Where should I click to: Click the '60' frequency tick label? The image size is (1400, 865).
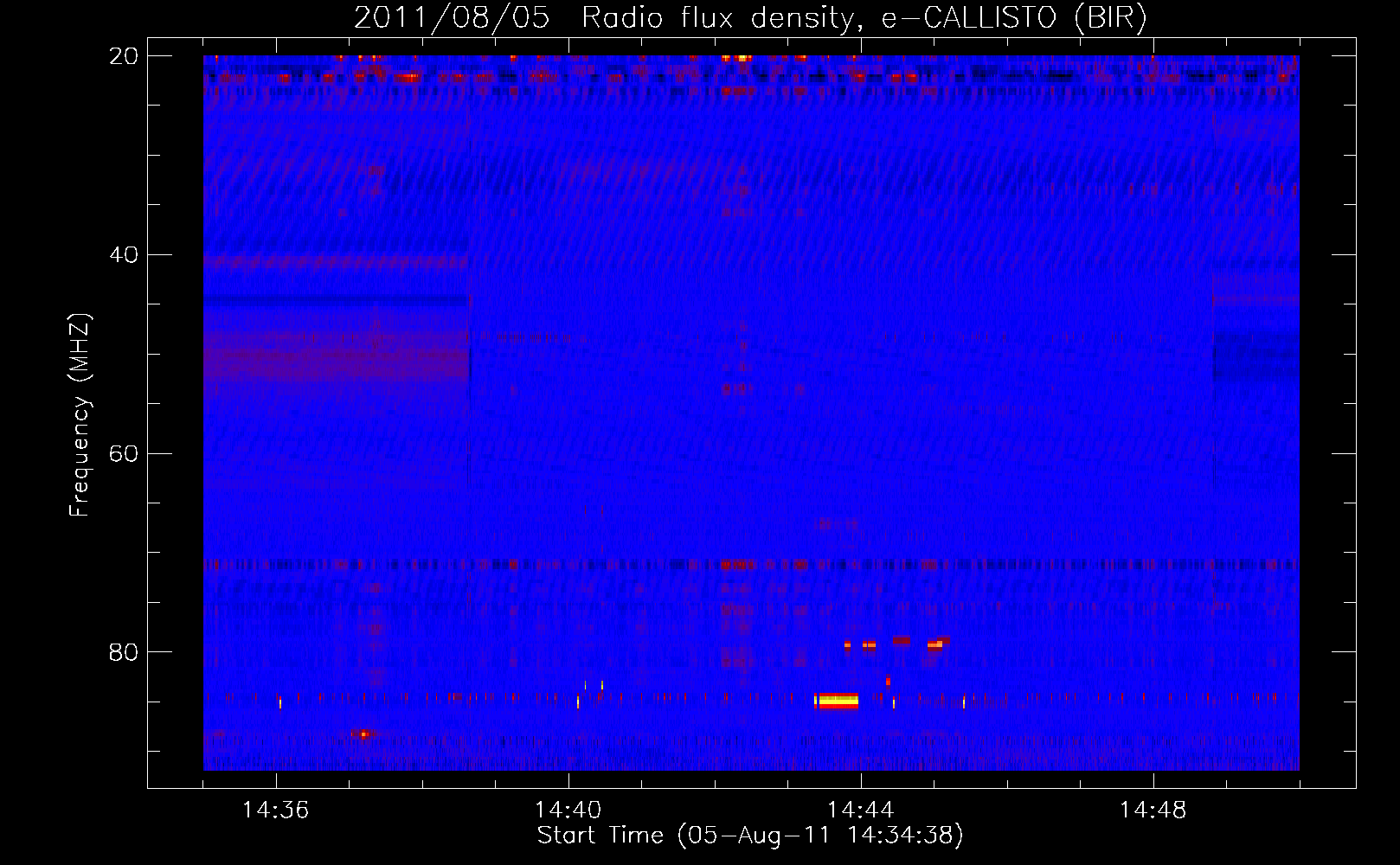[x=123, y=454]
